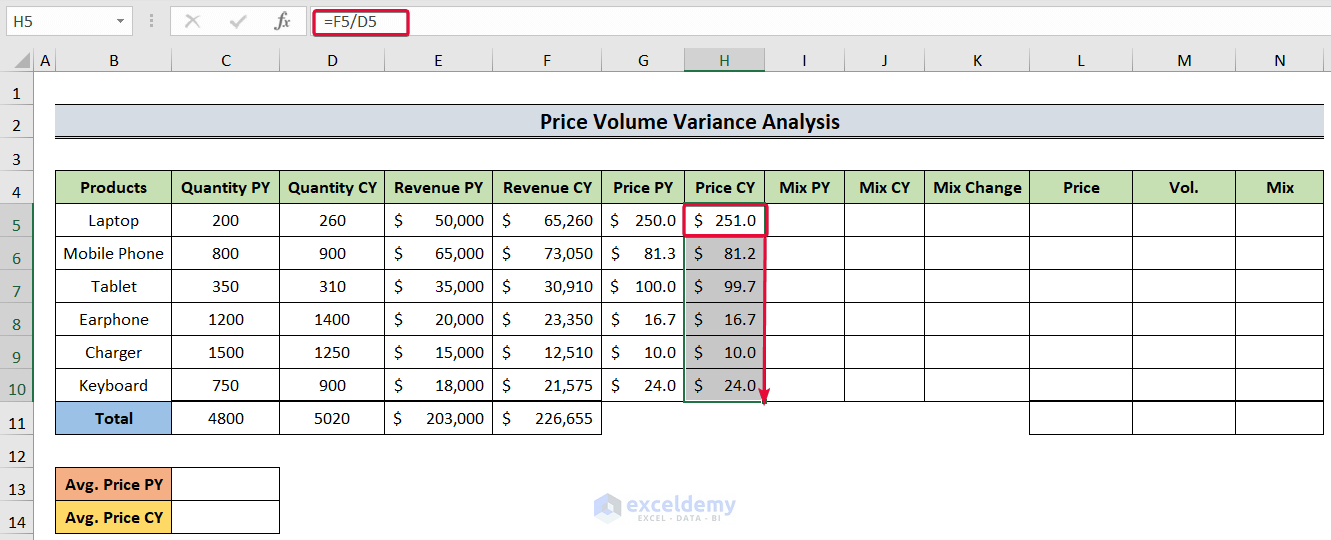Click the formula bar options dots

[151, 21]
